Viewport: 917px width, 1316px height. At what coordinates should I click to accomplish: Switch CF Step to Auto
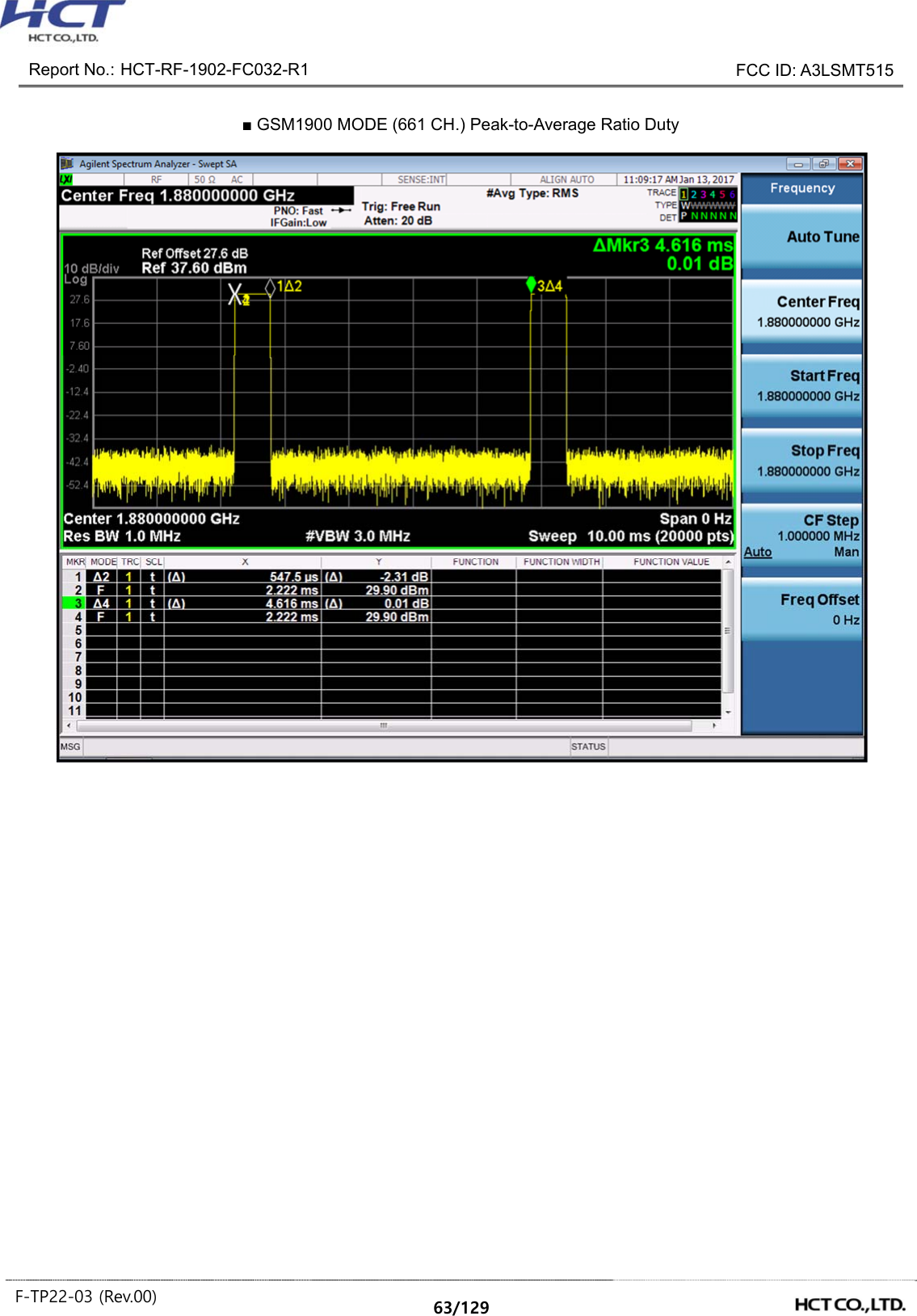coord(758,552)
